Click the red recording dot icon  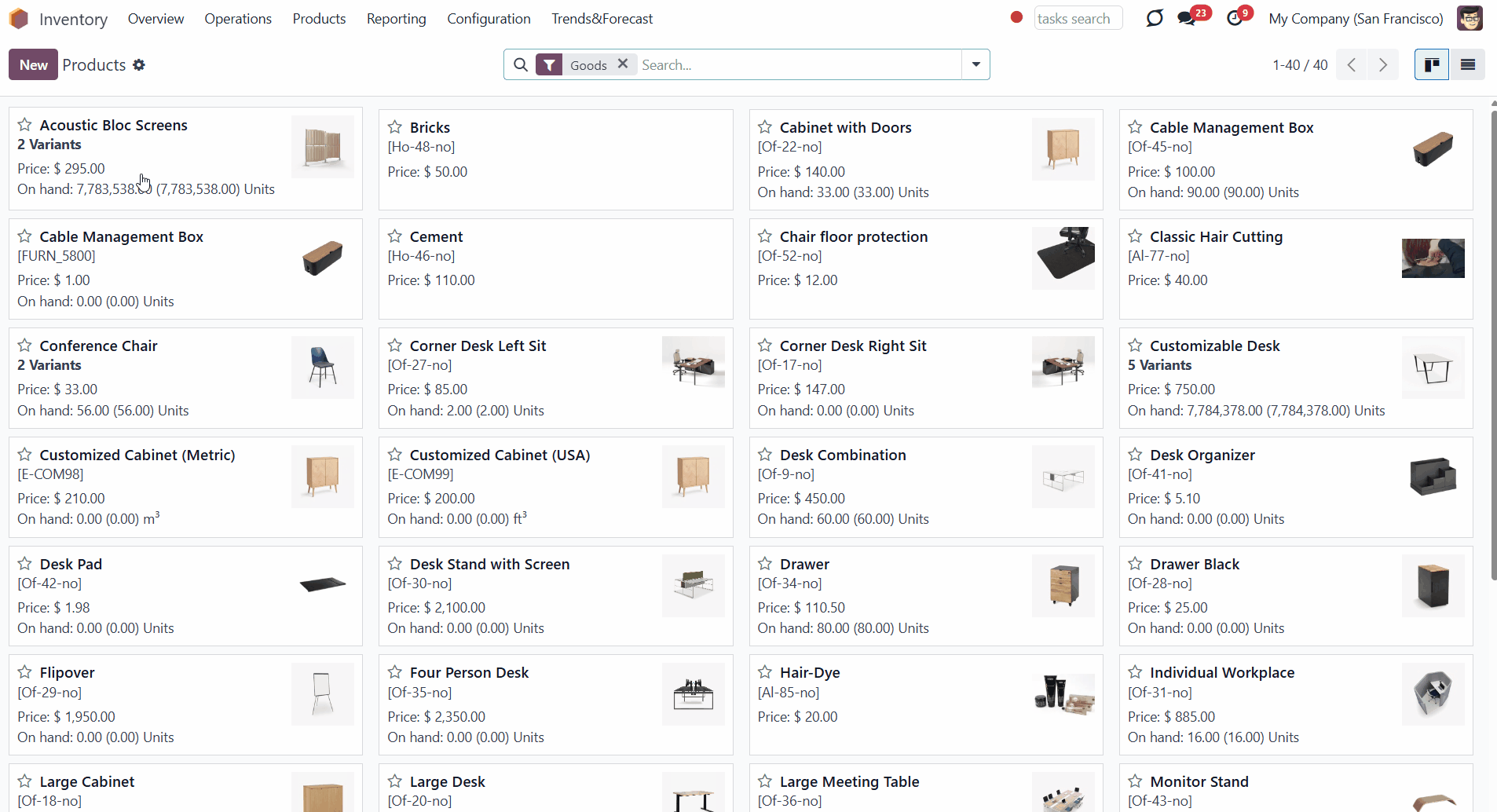click(x=1016, y=17)
